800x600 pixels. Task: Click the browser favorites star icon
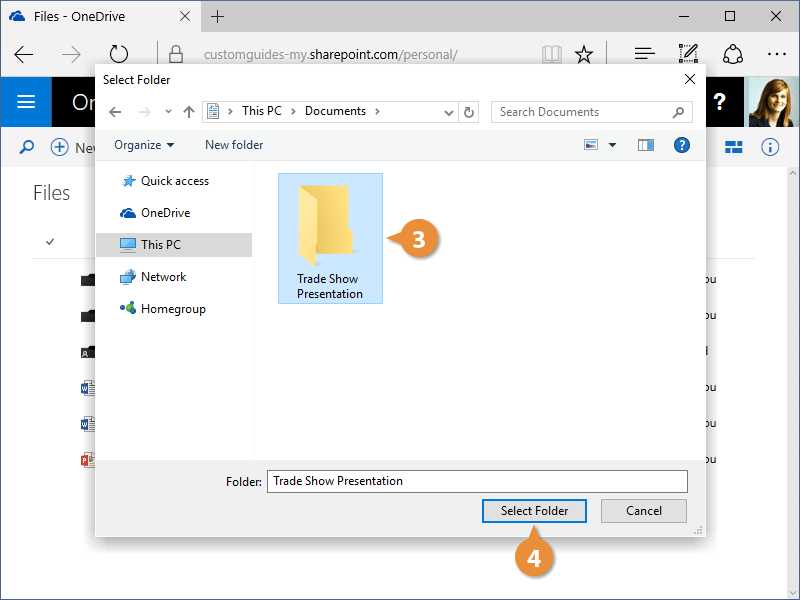pos(584,54)
